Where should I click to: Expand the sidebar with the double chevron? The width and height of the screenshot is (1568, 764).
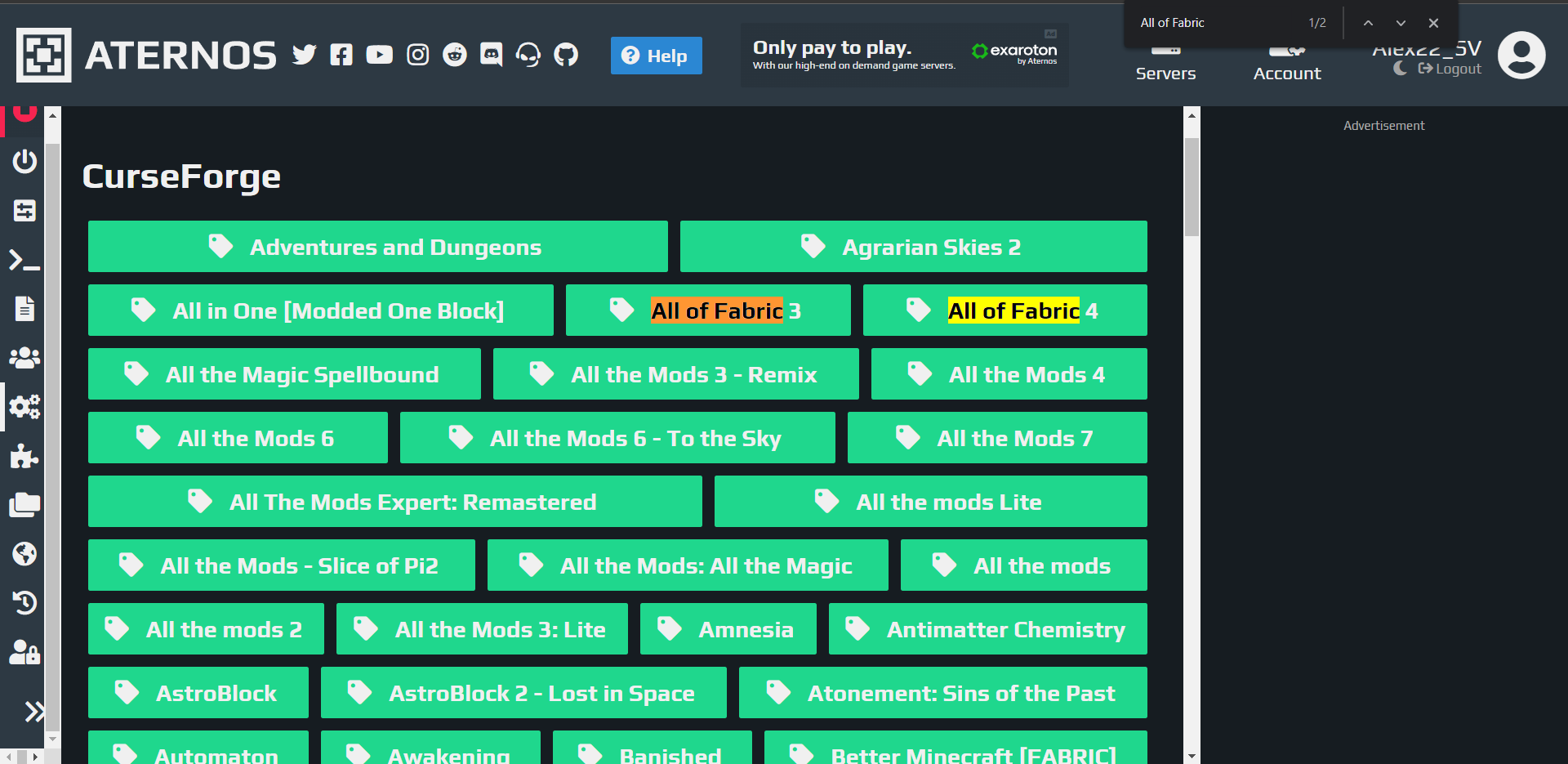click(x=34, y=712)
